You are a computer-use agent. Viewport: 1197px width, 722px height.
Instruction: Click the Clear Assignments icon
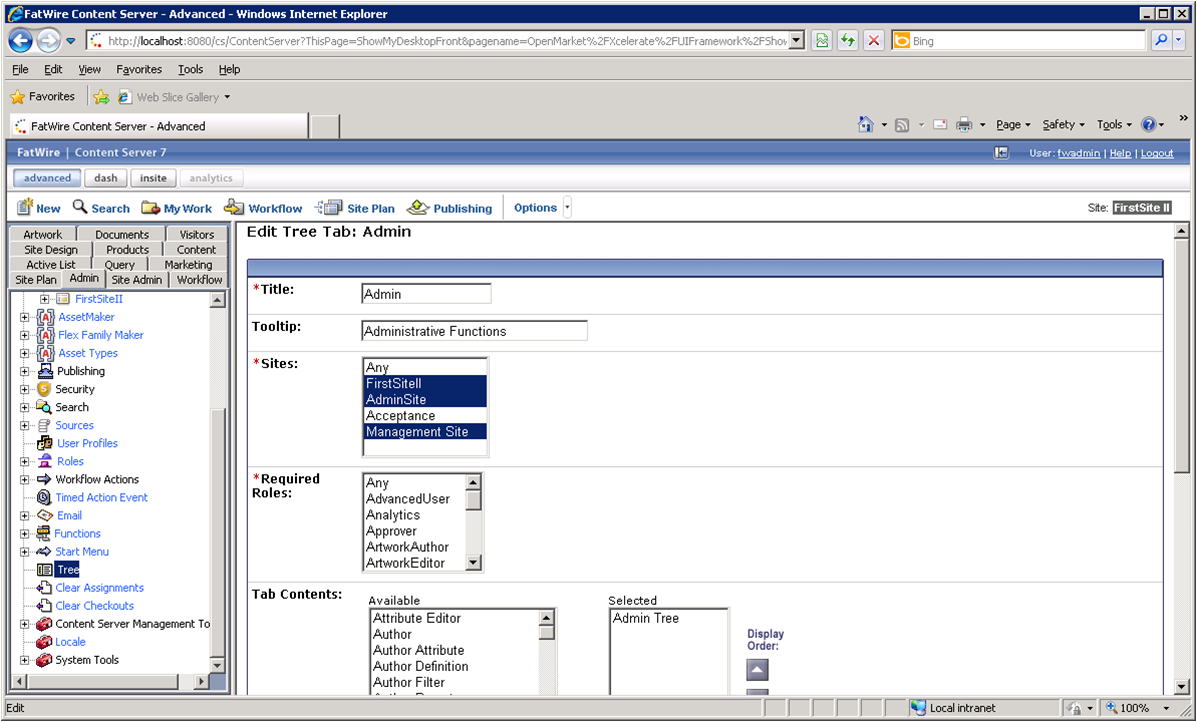point(44,588)
